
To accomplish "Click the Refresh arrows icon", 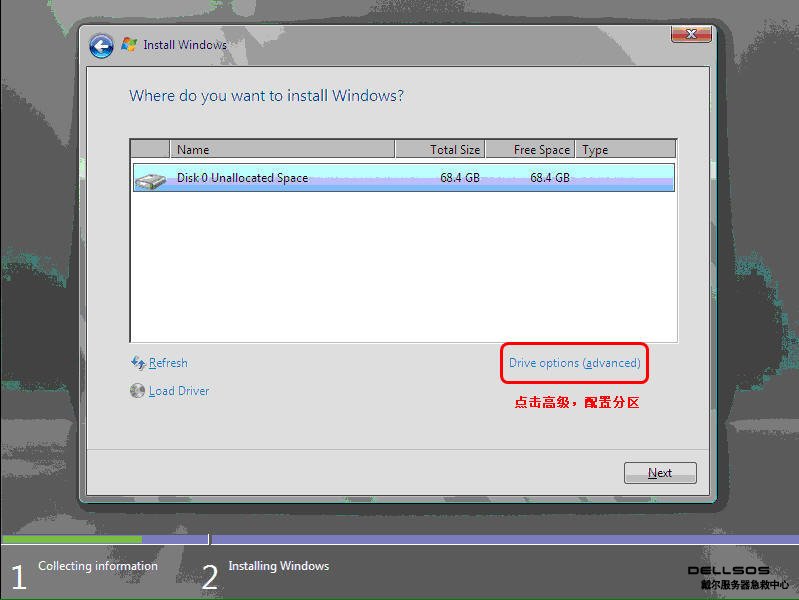I will click(x=138, y=362).
